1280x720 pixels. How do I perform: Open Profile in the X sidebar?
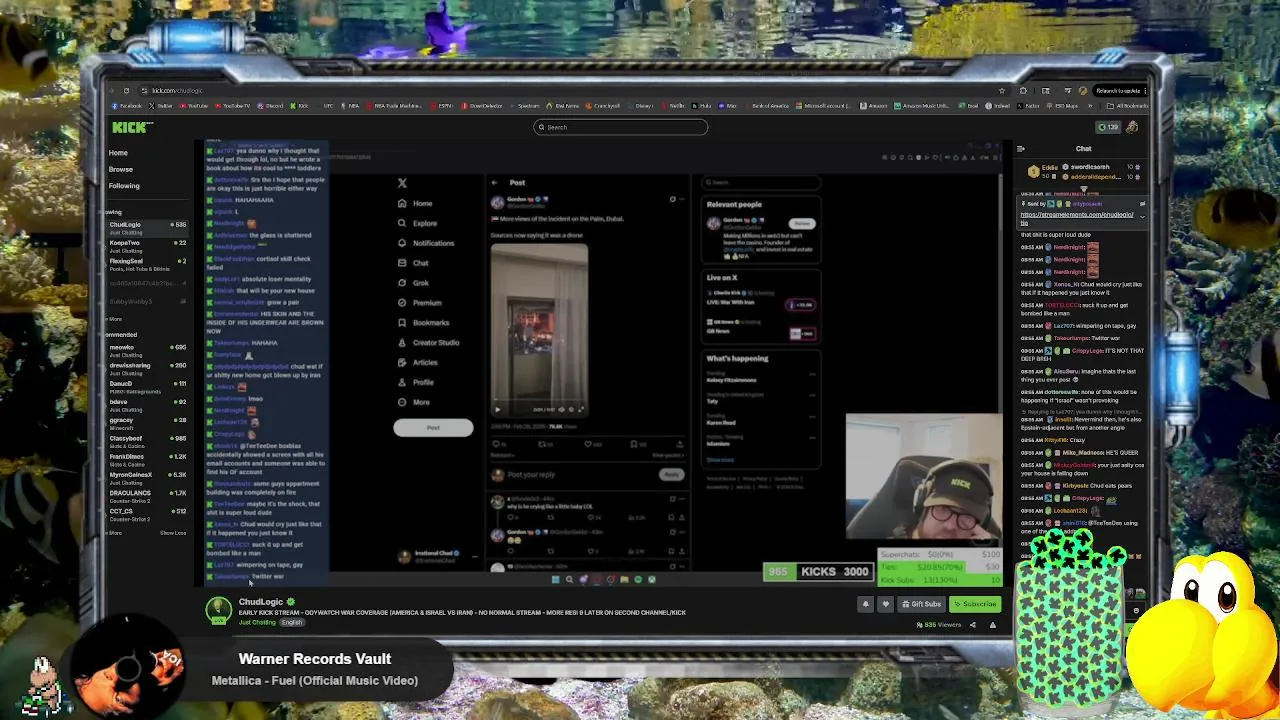pos(416,382)
